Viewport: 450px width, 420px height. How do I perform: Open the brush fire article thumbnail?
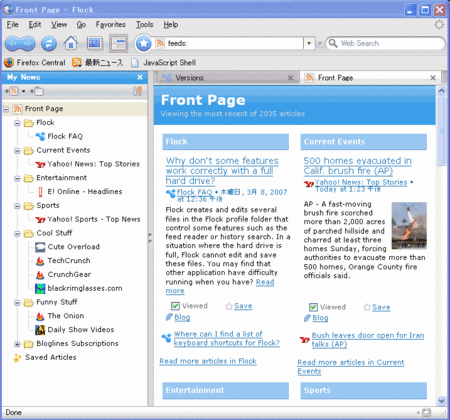click(409, 226)
